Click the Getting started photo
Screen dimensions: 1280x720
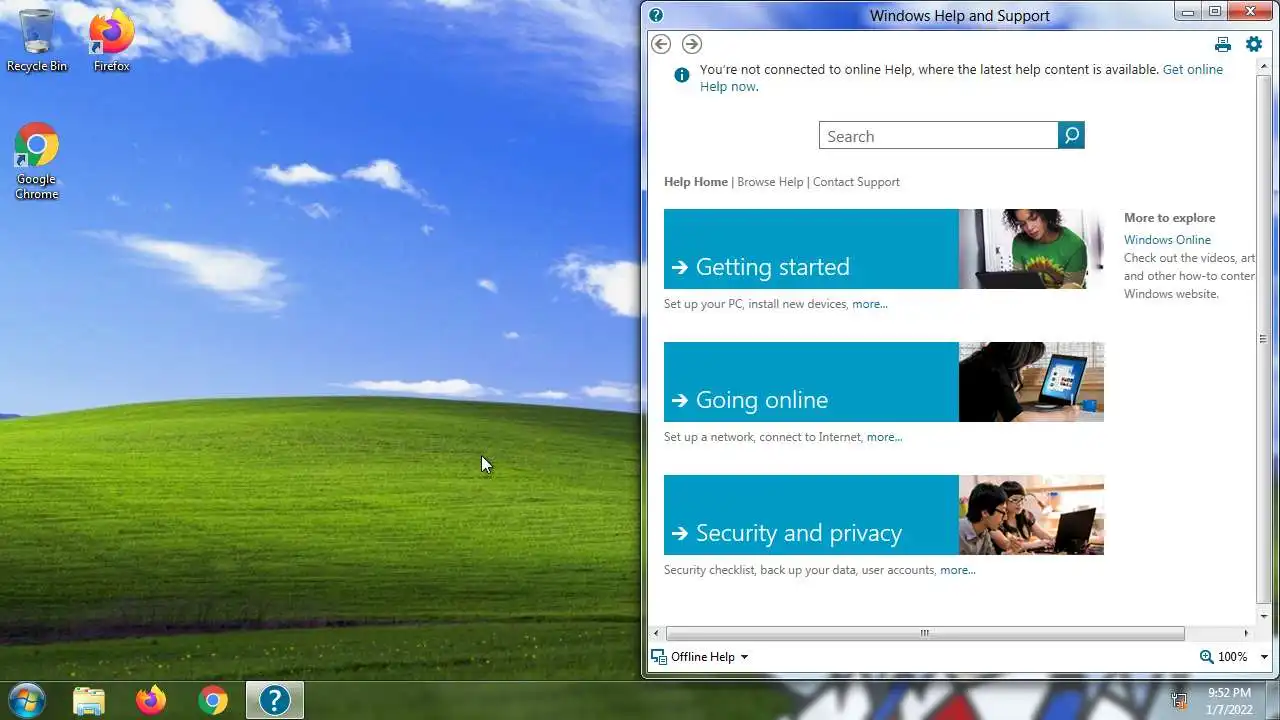1031,249
